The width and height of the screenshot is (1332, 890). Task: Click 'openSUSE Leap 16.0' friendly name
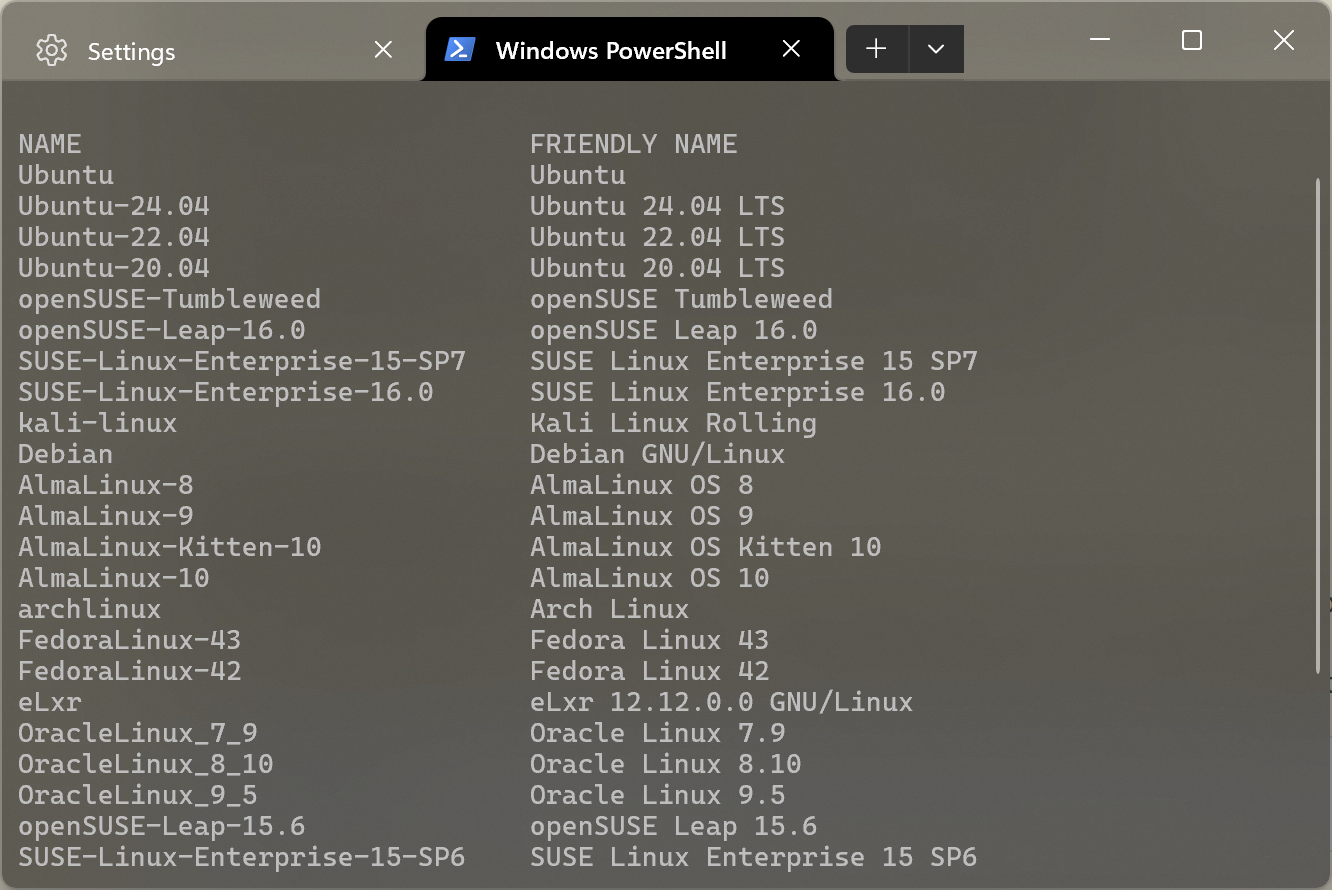click(x=674, y=330)
